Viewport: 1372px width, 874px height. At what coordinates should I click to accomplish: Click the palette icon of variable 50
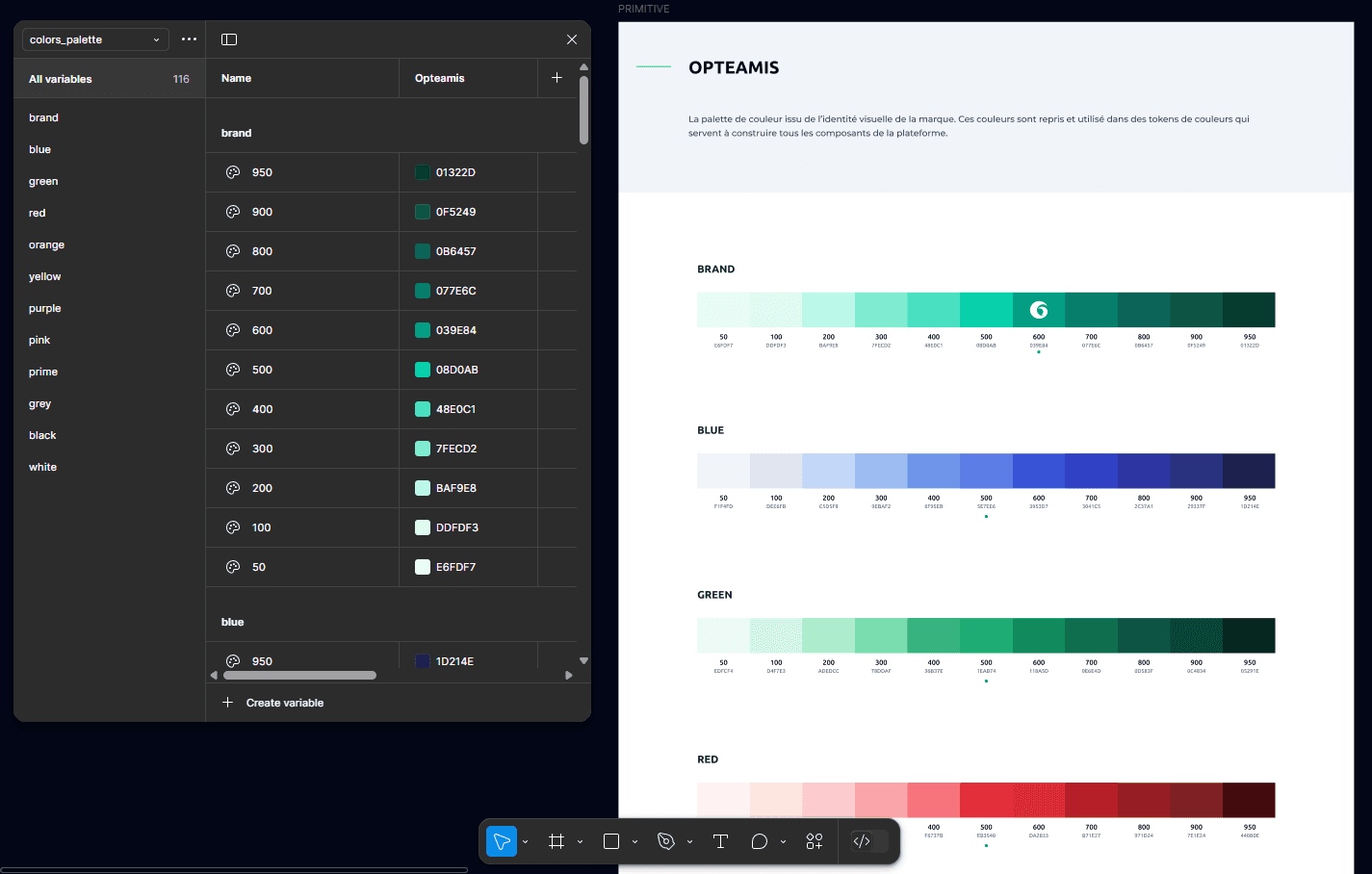pyautogui.click(x=233, y=567)
